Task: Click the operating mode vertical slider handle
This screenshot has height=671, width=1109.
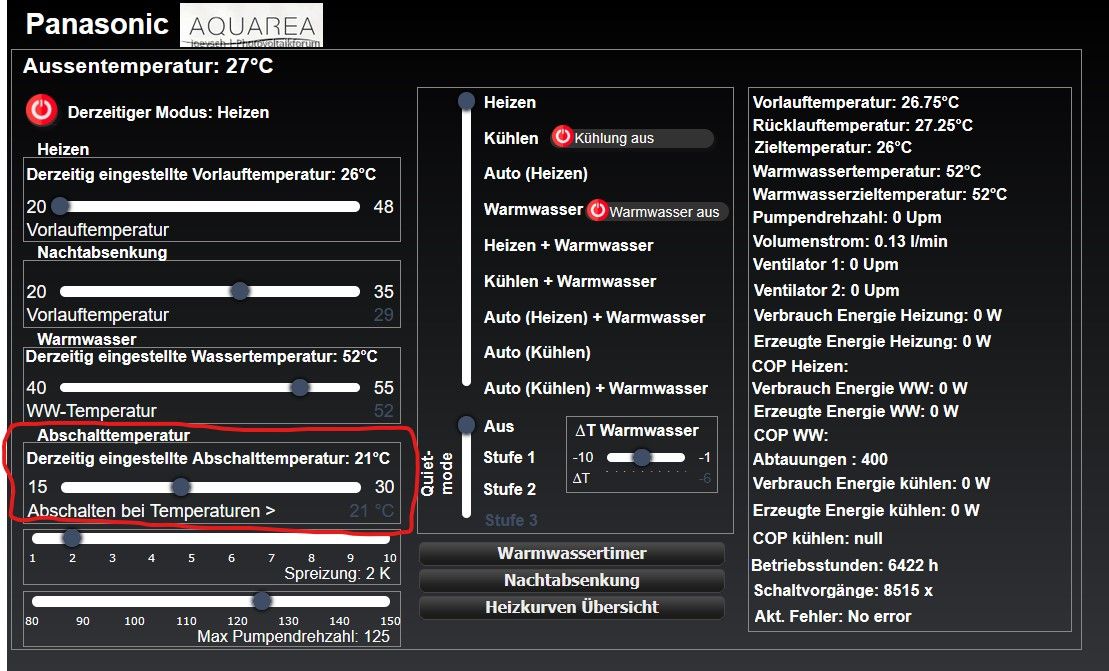Action: pos(466,101)
